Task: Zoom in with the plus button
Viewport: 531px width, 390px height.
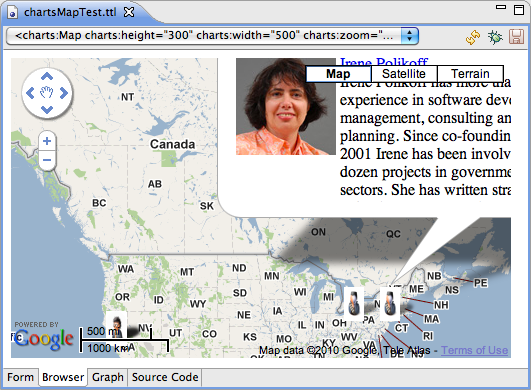Action: pos(47,141)
